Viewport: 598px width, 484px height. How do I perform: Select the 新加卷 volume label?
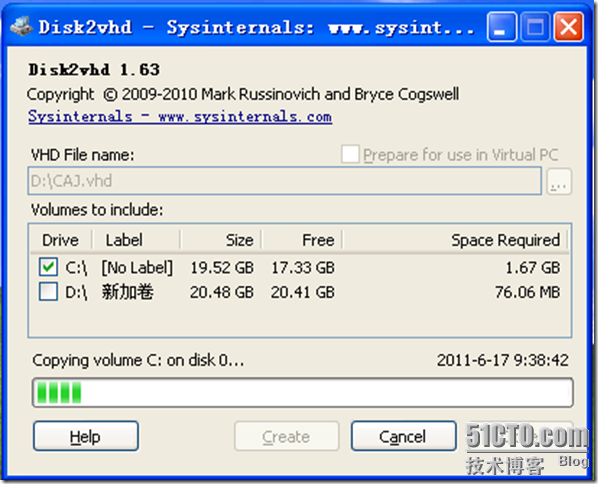click(128, 292)
